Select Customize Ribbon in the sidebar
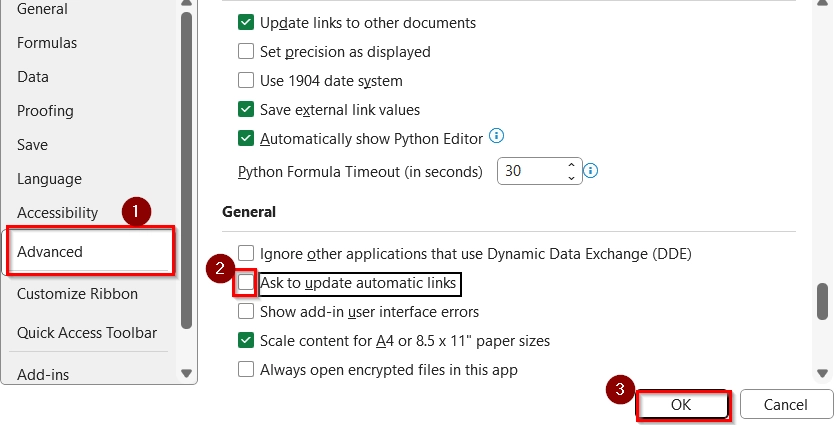The image size is (837, 425). point(77,294)
